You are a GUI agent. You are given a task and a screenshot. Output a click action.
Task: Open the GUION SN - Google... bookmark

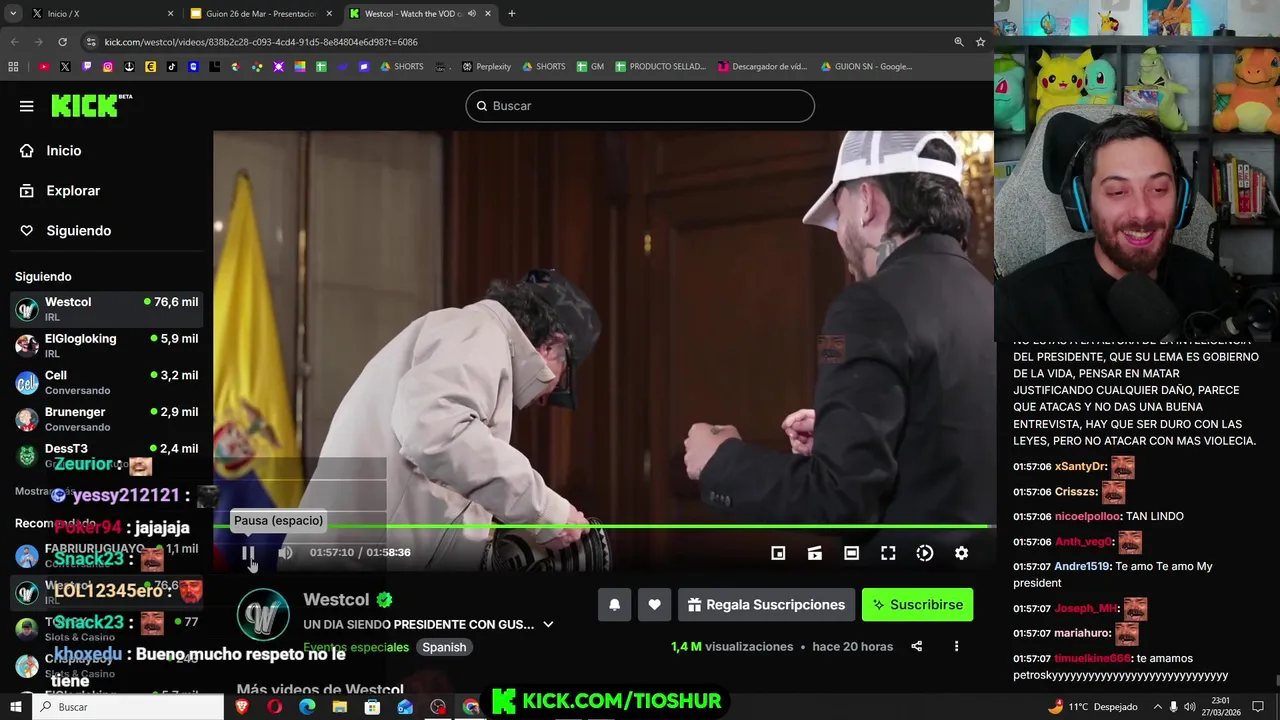tap(866, 67)
